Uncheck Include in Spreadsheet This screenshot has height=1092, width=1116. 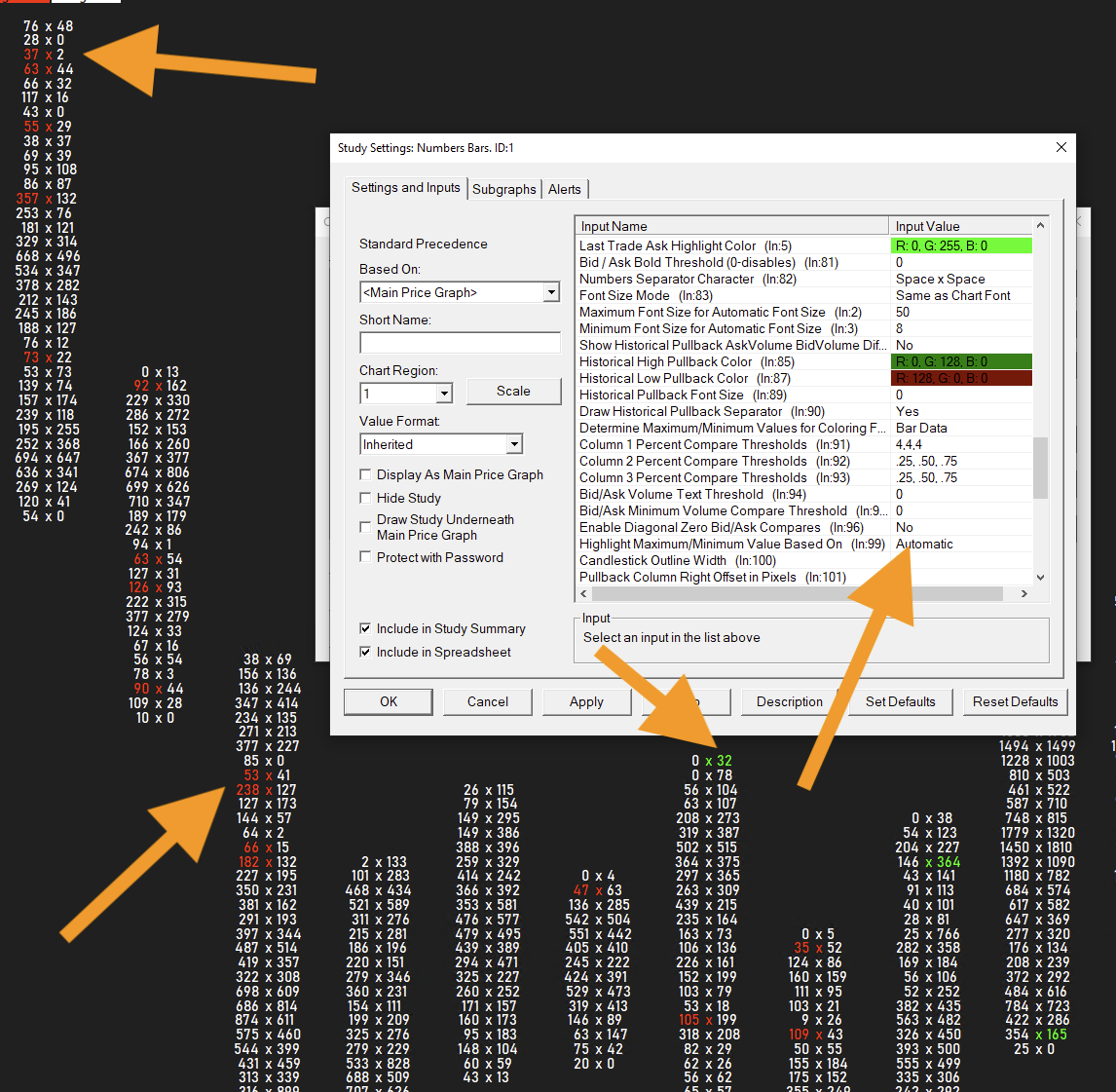point(366,652)
